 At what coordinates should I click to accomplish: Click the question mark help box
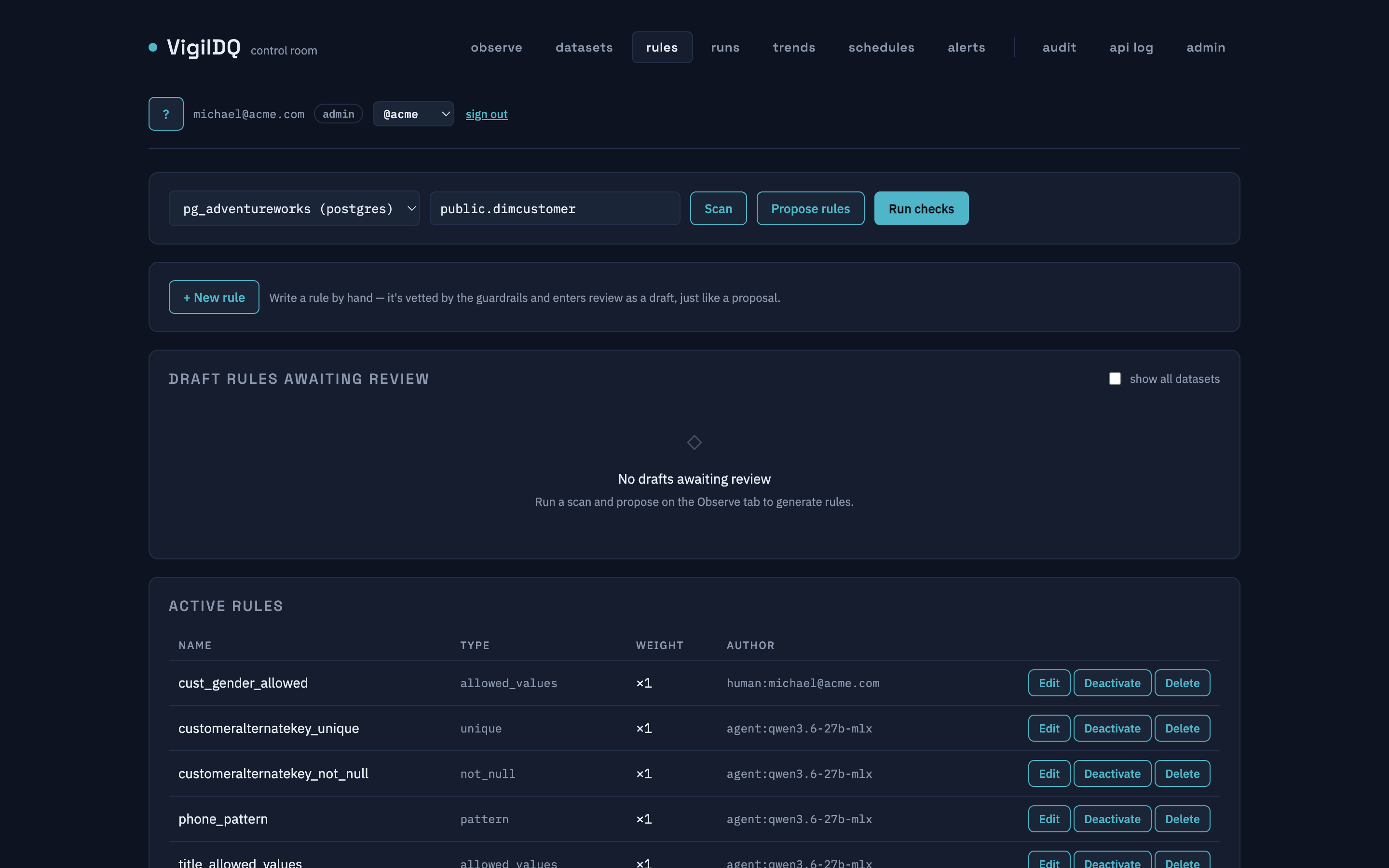[166, 114]
